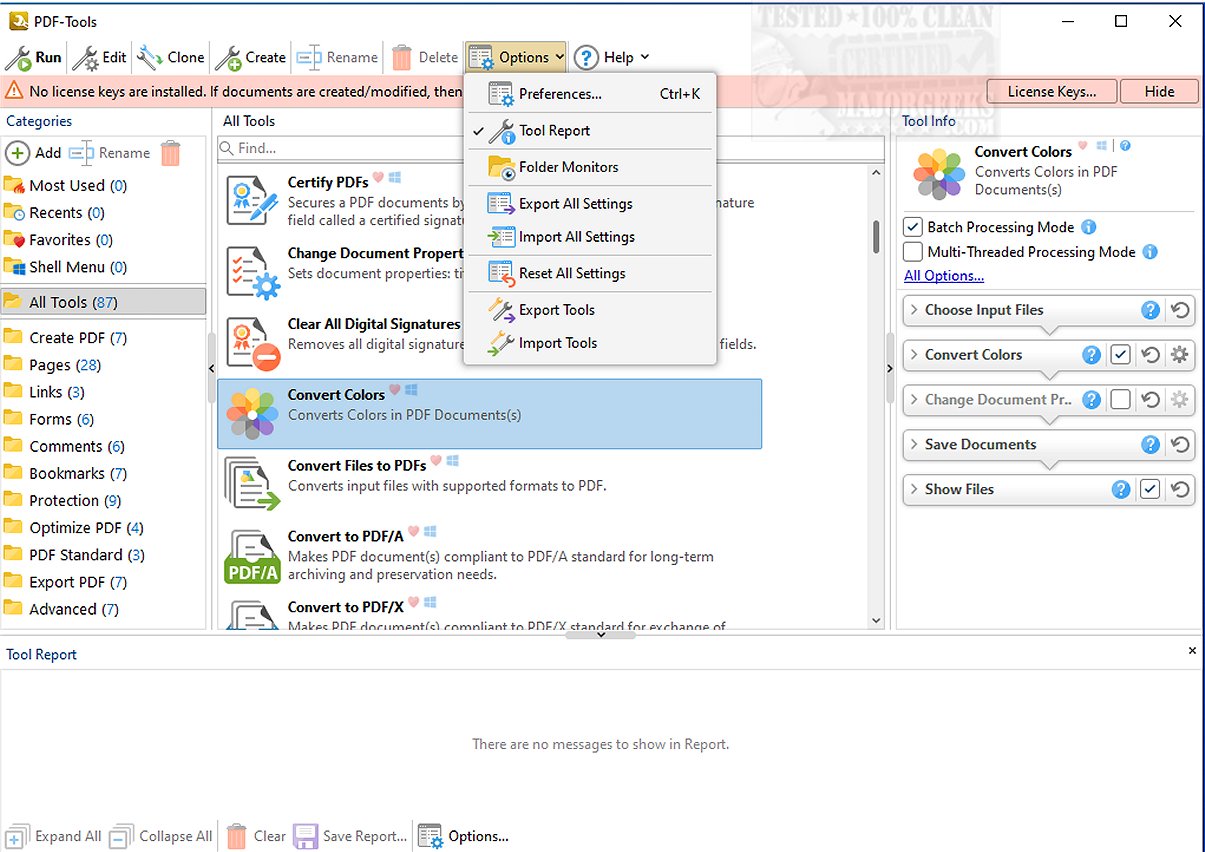The height and width of the screenshot is (852, 1205).
Task: Expand the Show Files step
Action: 914,489
